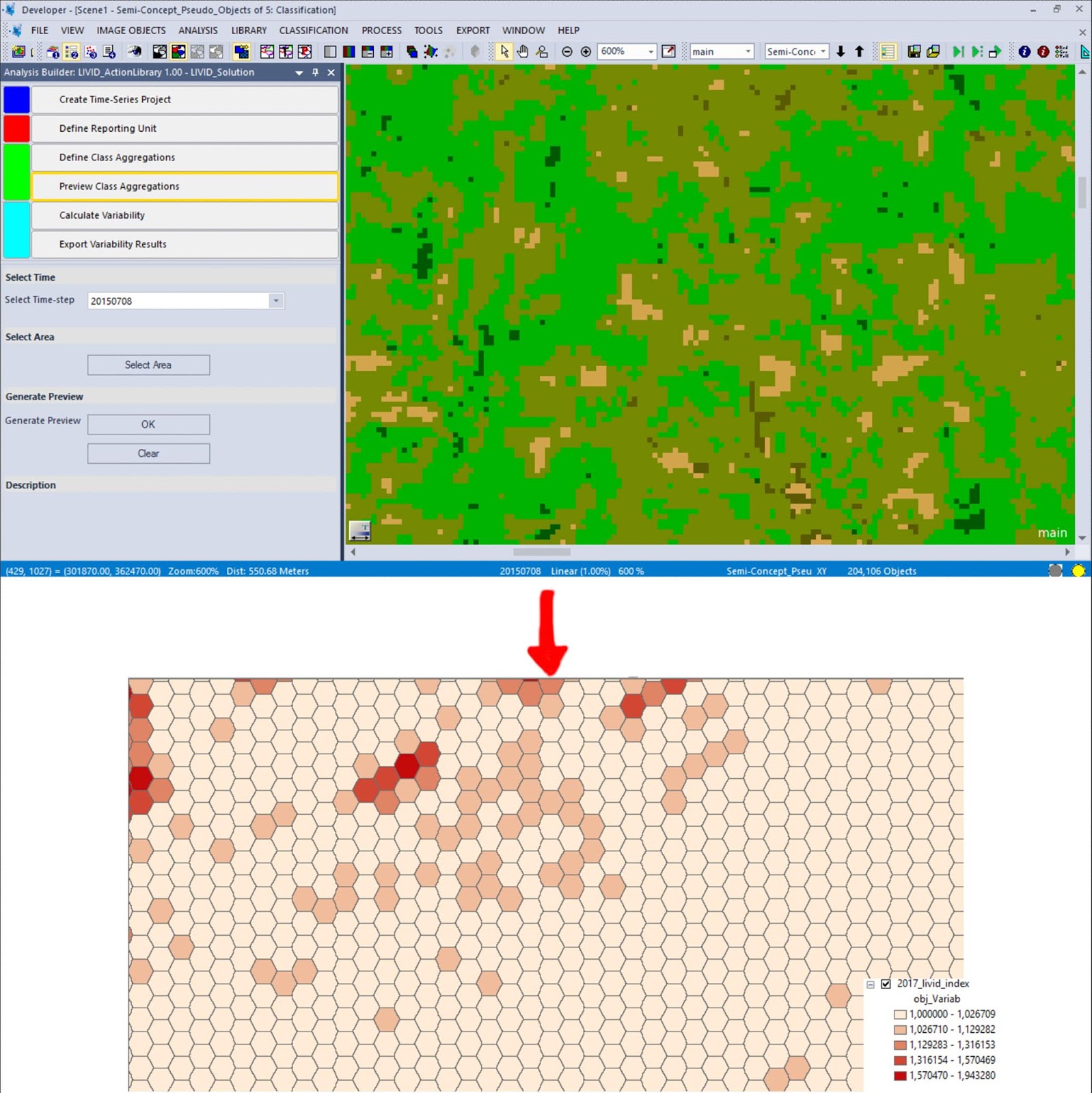Open the PROCESS menu
This screenshot has height=1093, width=1092.
pos(381,30)
